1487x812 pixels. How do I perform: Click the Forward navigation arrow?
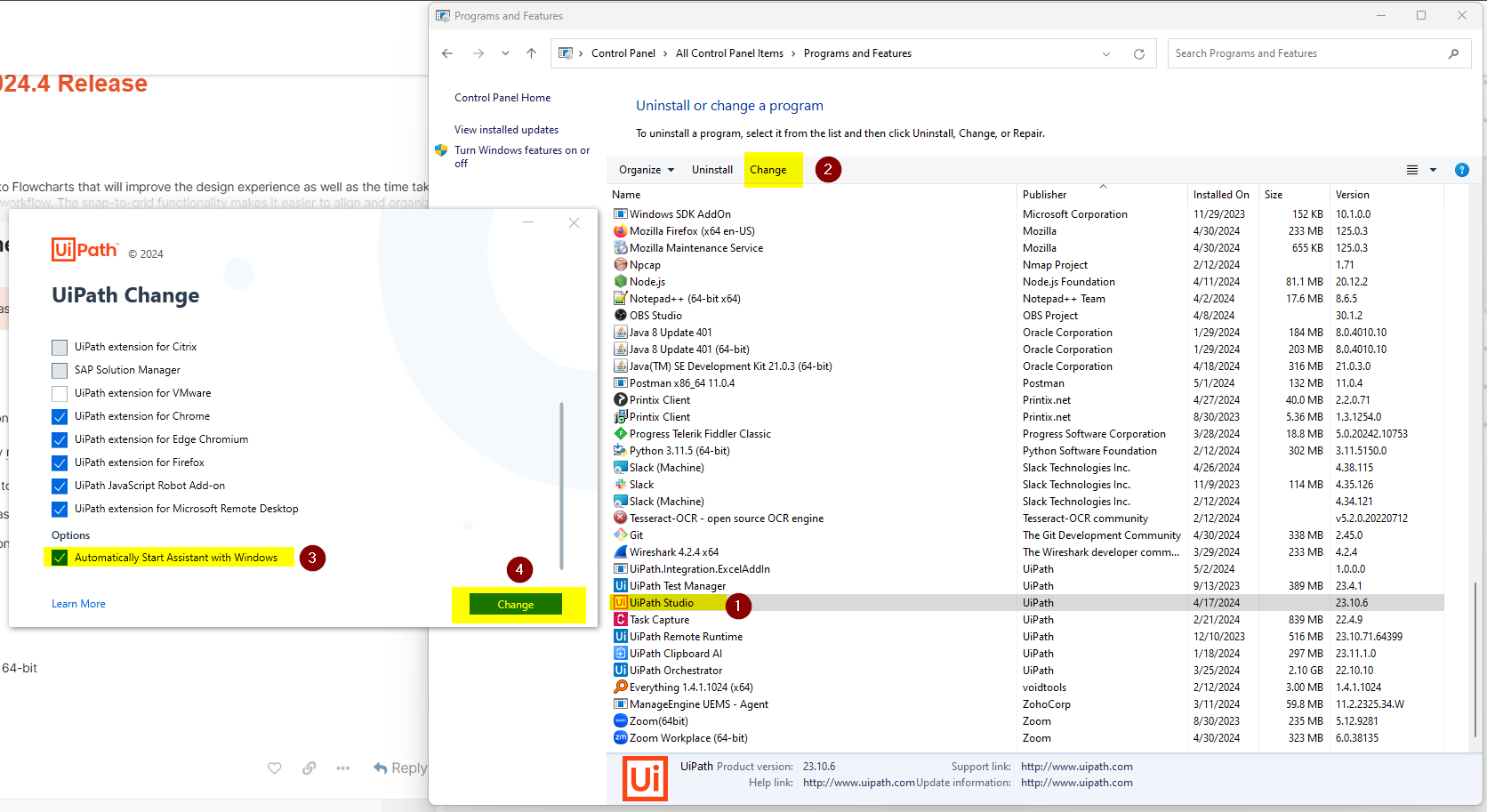pyautogui.click(x=478, y=53)
